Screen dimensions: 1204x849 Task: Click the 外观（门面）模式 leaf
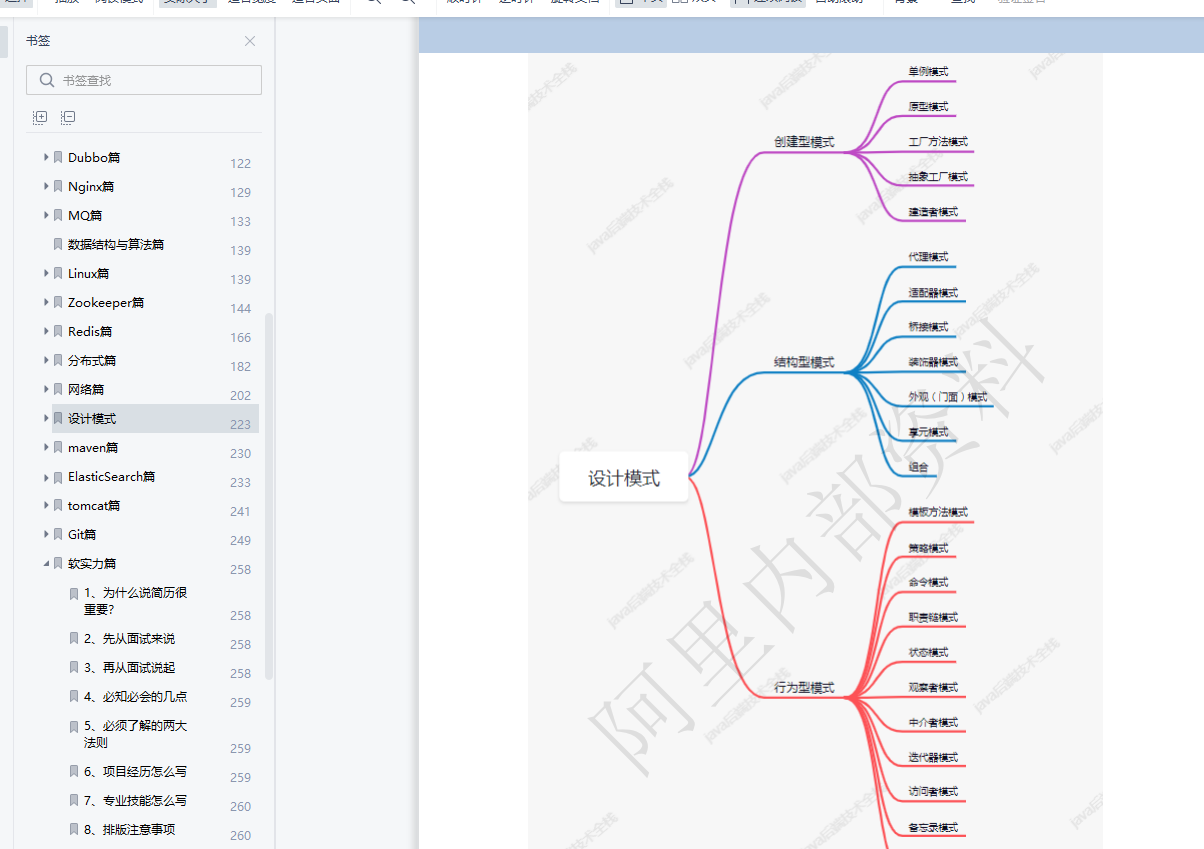click(x=947, y=397)
